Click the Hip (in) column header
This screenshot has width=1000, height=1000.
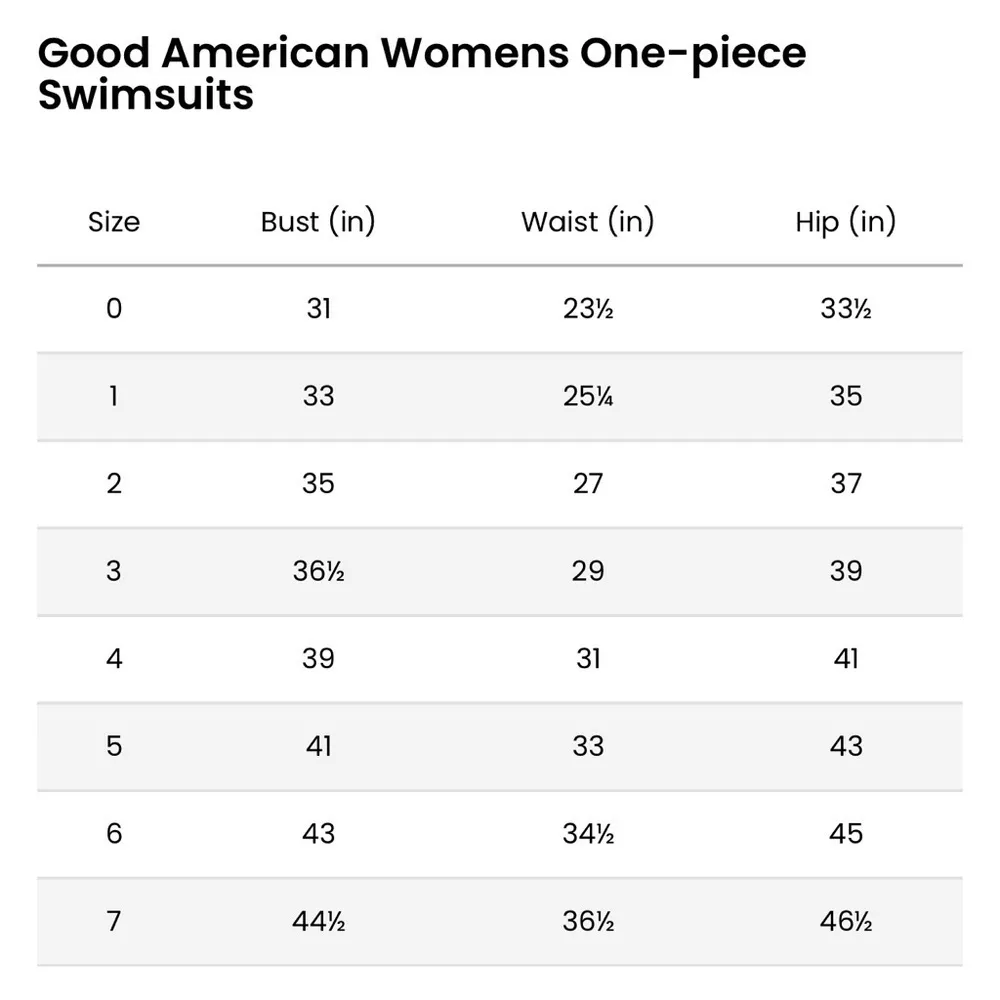845,222
